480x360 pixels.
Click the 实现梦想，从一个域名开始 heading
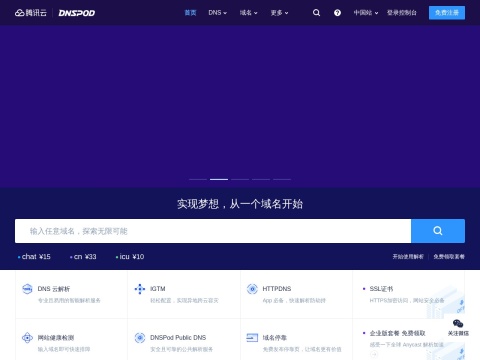240,204
